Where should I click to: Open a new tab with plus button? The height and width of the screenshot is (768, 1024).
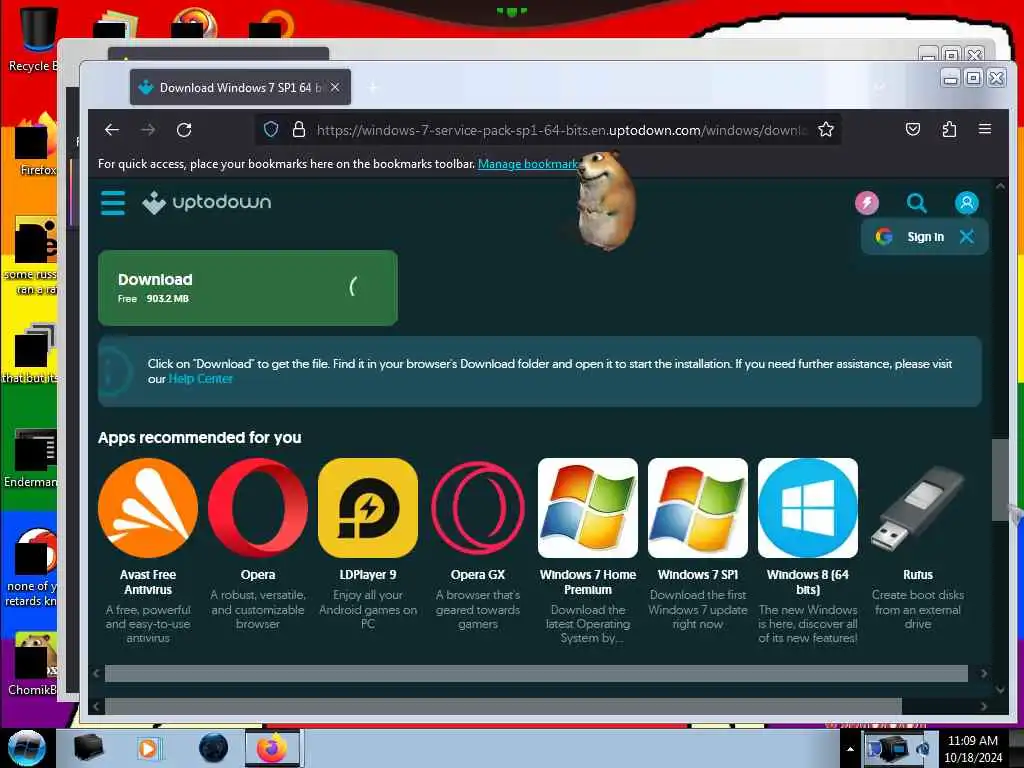(373, 88)
